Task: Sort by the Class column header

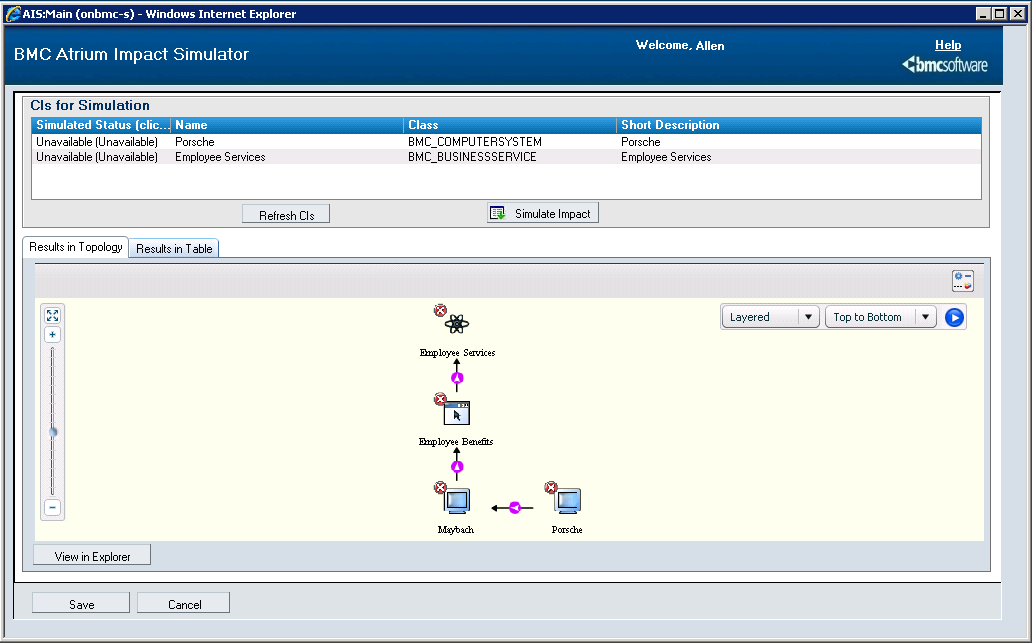Action: click(x=510, y=125)
